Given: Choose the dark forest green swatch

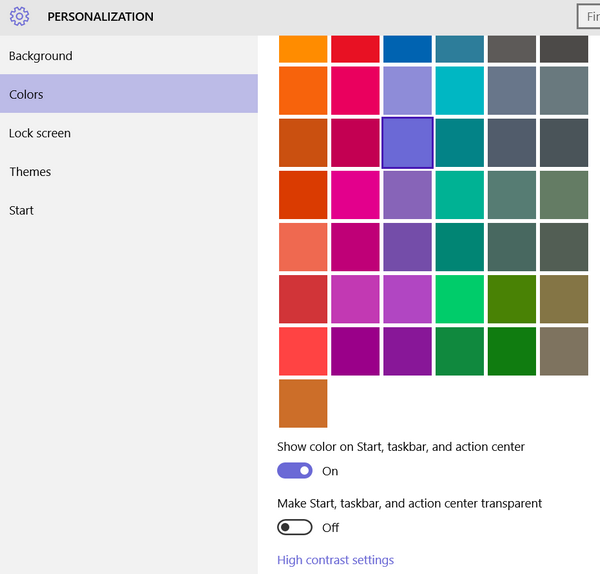Looking at the screenshot, I should coord(512,351).
